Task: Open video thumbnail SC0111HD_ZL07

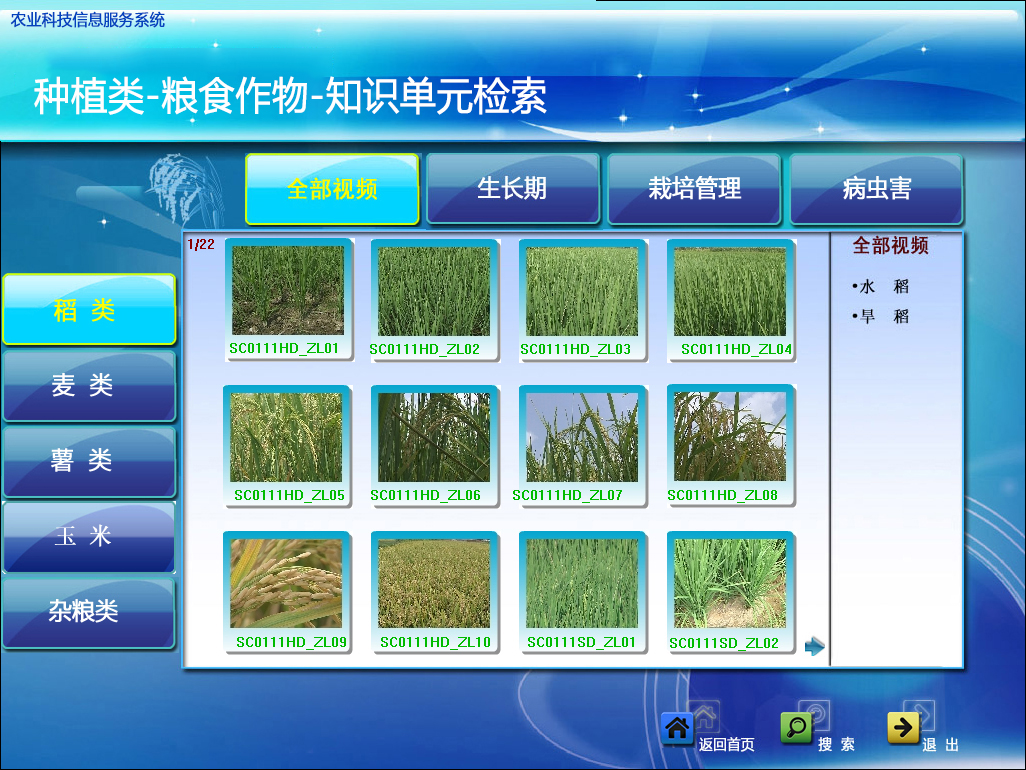Action: click(582, 446)
